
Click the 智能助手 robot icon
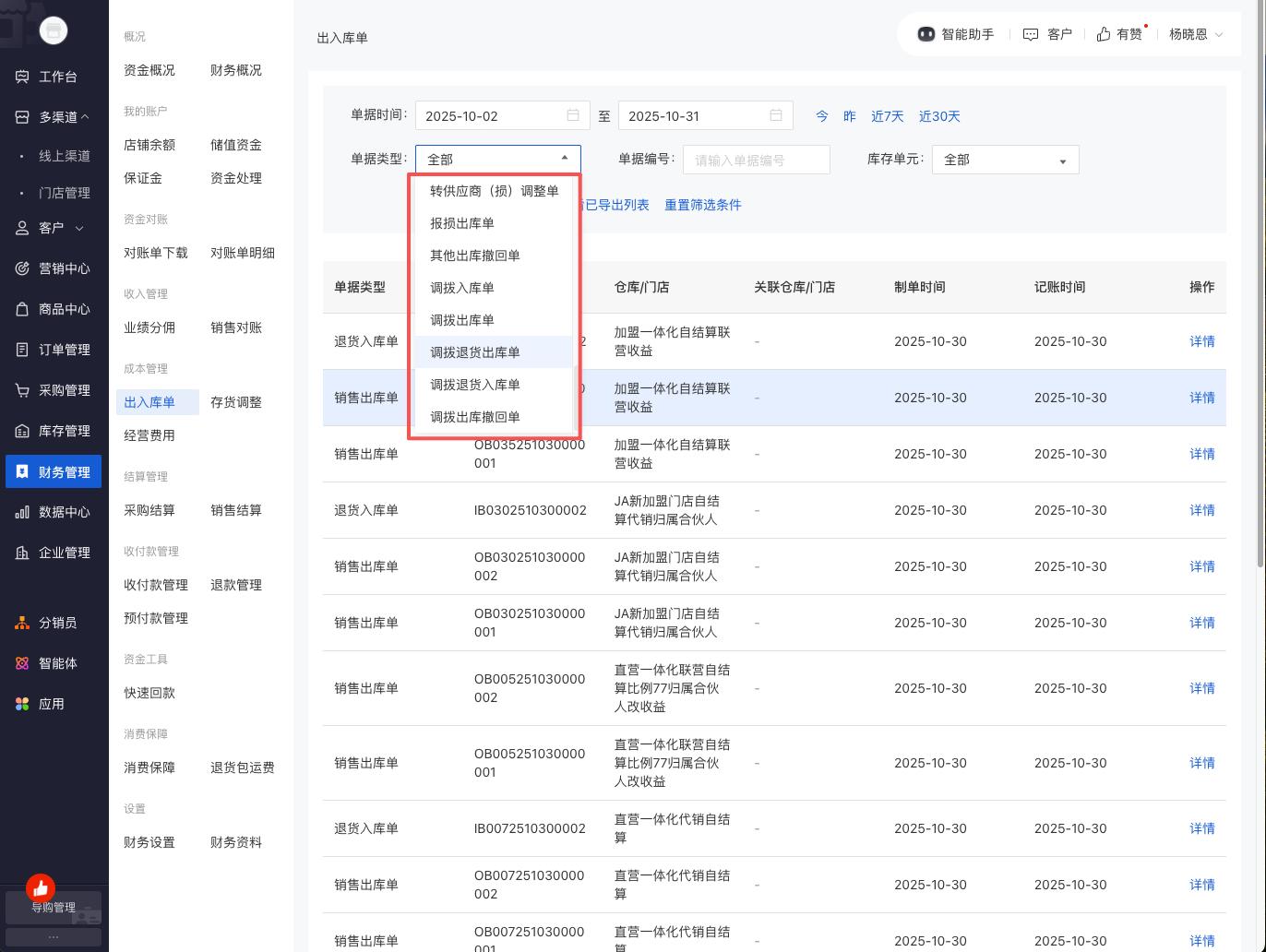[x=926, y=34]
